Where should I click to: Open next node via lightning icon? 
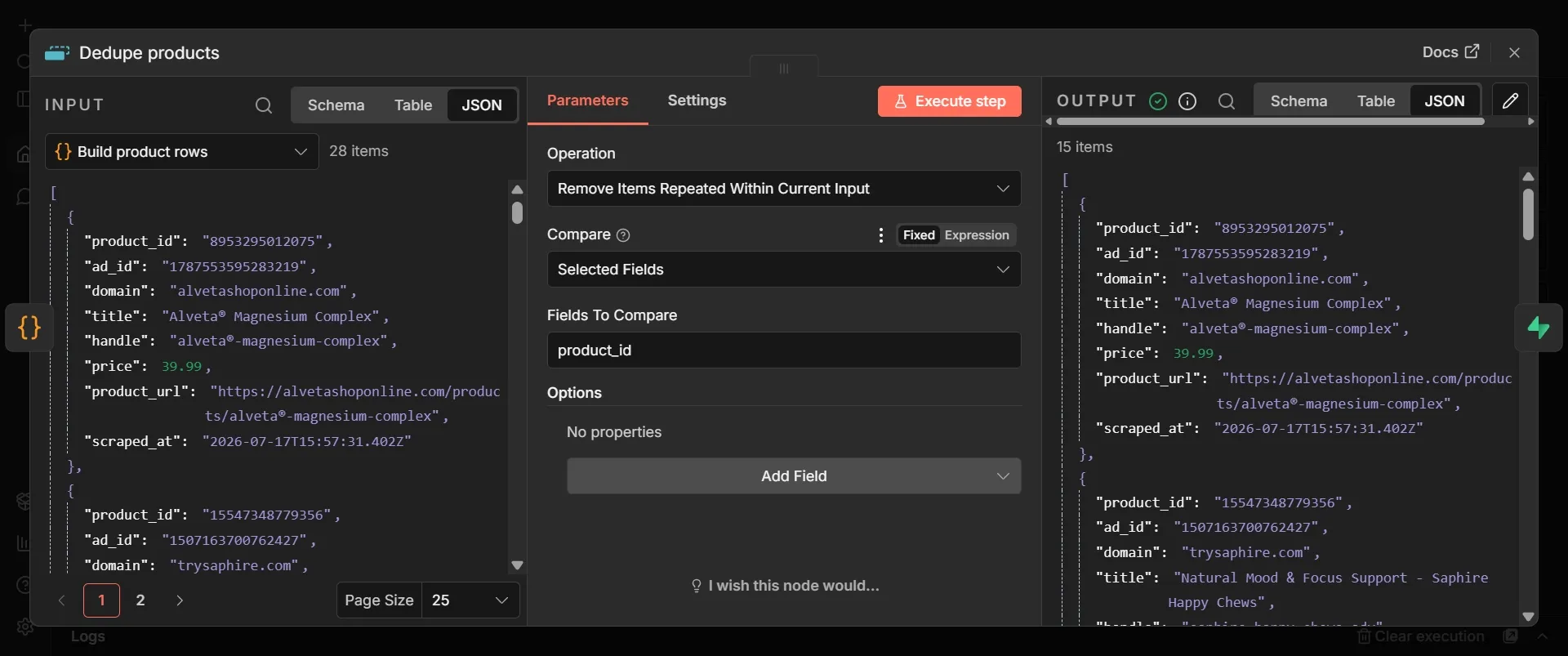1539,328
